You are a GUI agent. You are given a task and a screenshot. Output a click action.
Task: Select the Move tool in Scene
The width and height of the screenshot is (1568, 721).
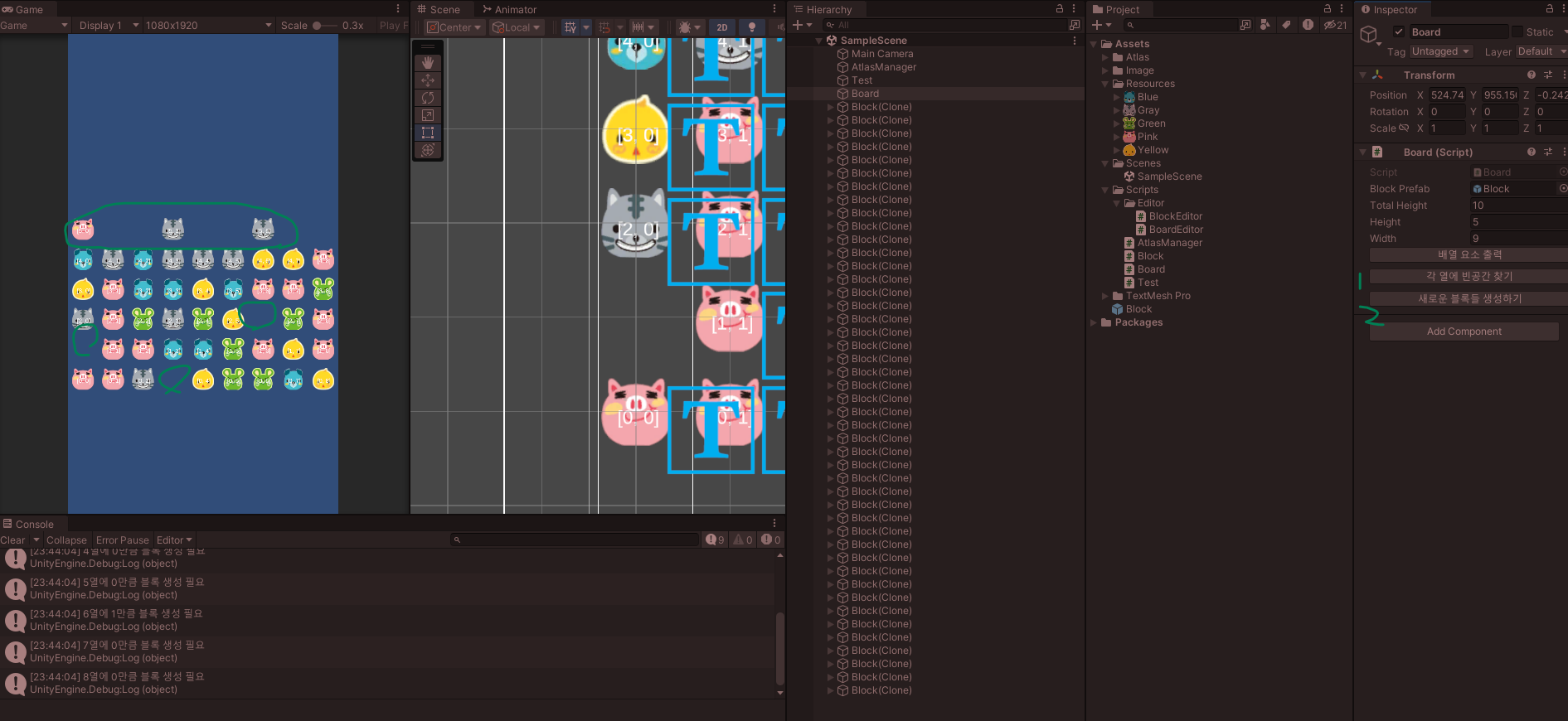pos(428,80)
